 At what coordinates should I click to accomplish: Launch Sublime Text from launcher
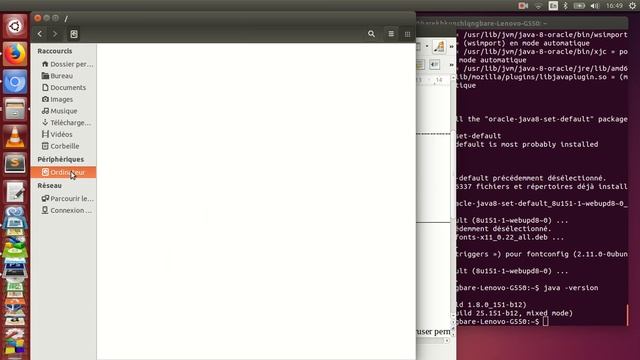15,164
